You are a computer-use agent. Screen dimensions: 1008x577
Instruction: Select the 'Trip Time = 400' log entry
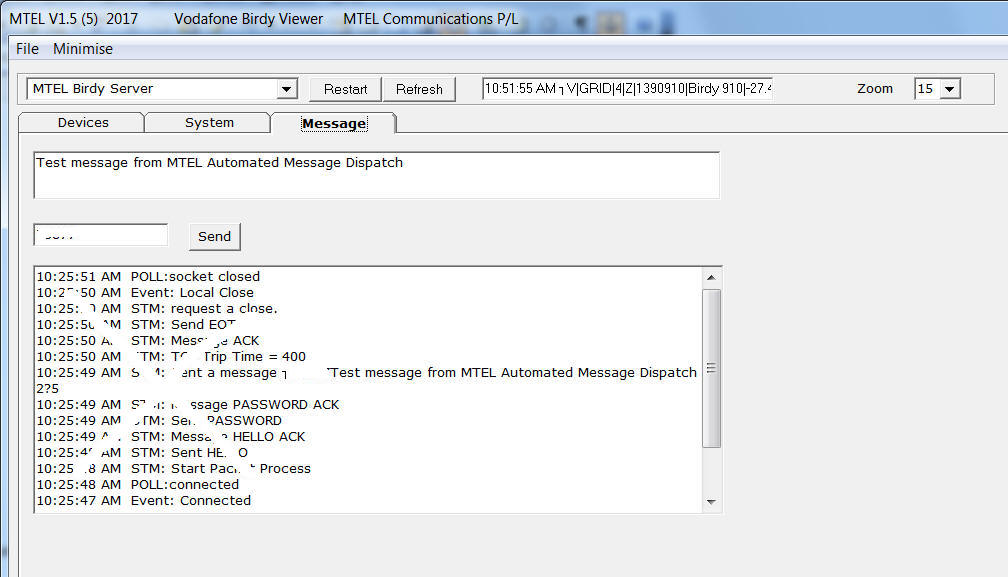click(x=171, y=357)
